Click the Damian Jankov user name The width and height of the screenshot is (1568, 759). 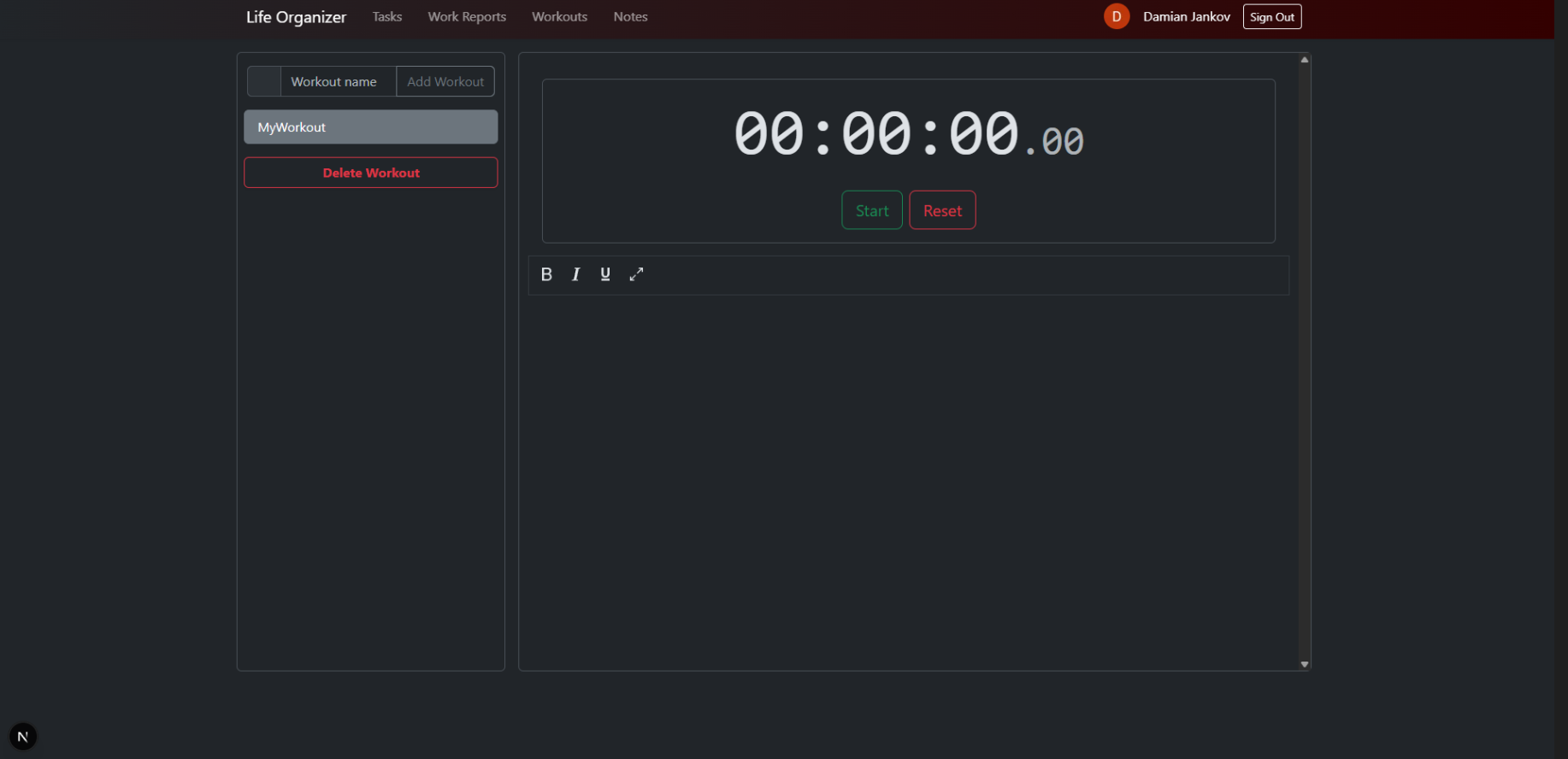[1187, 16]
